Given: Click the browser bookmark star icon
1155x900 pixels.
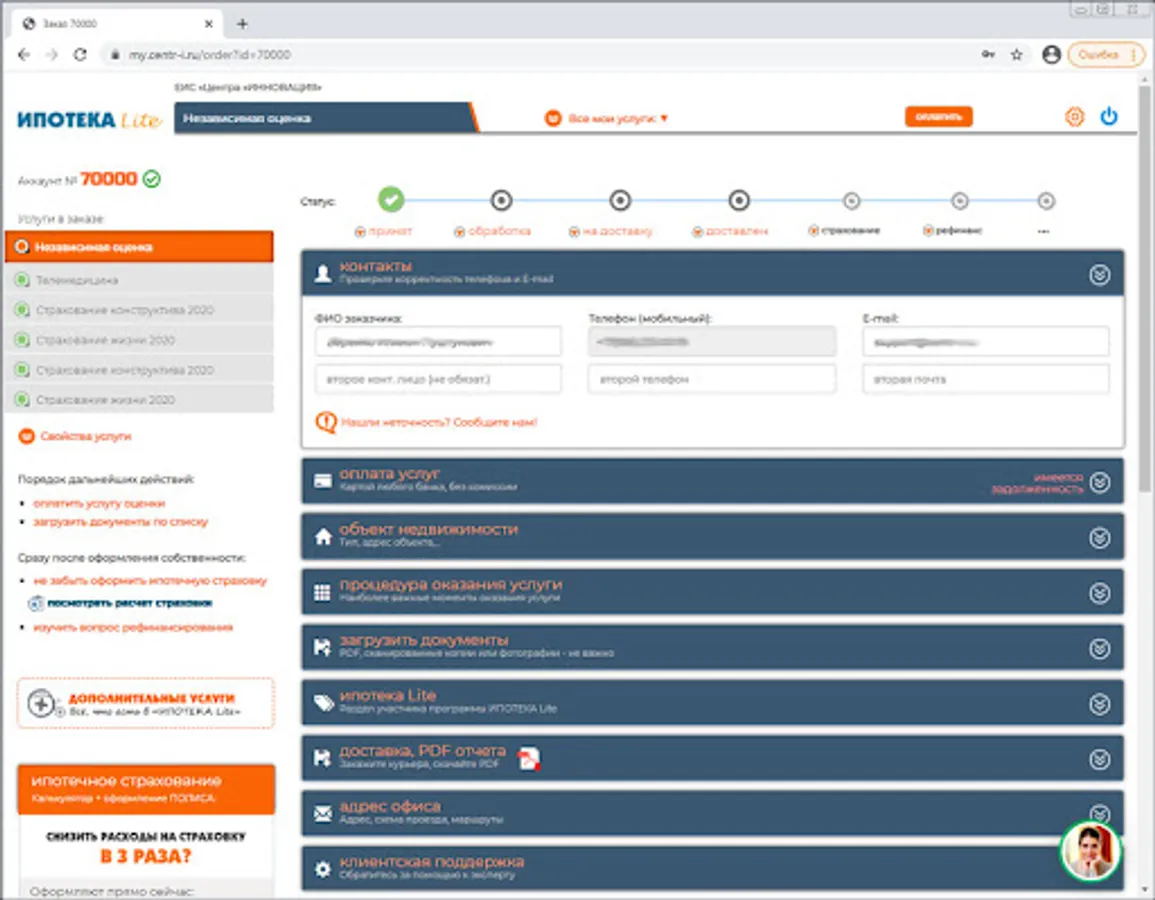Looking at the screenshot, I should 1017,55.
